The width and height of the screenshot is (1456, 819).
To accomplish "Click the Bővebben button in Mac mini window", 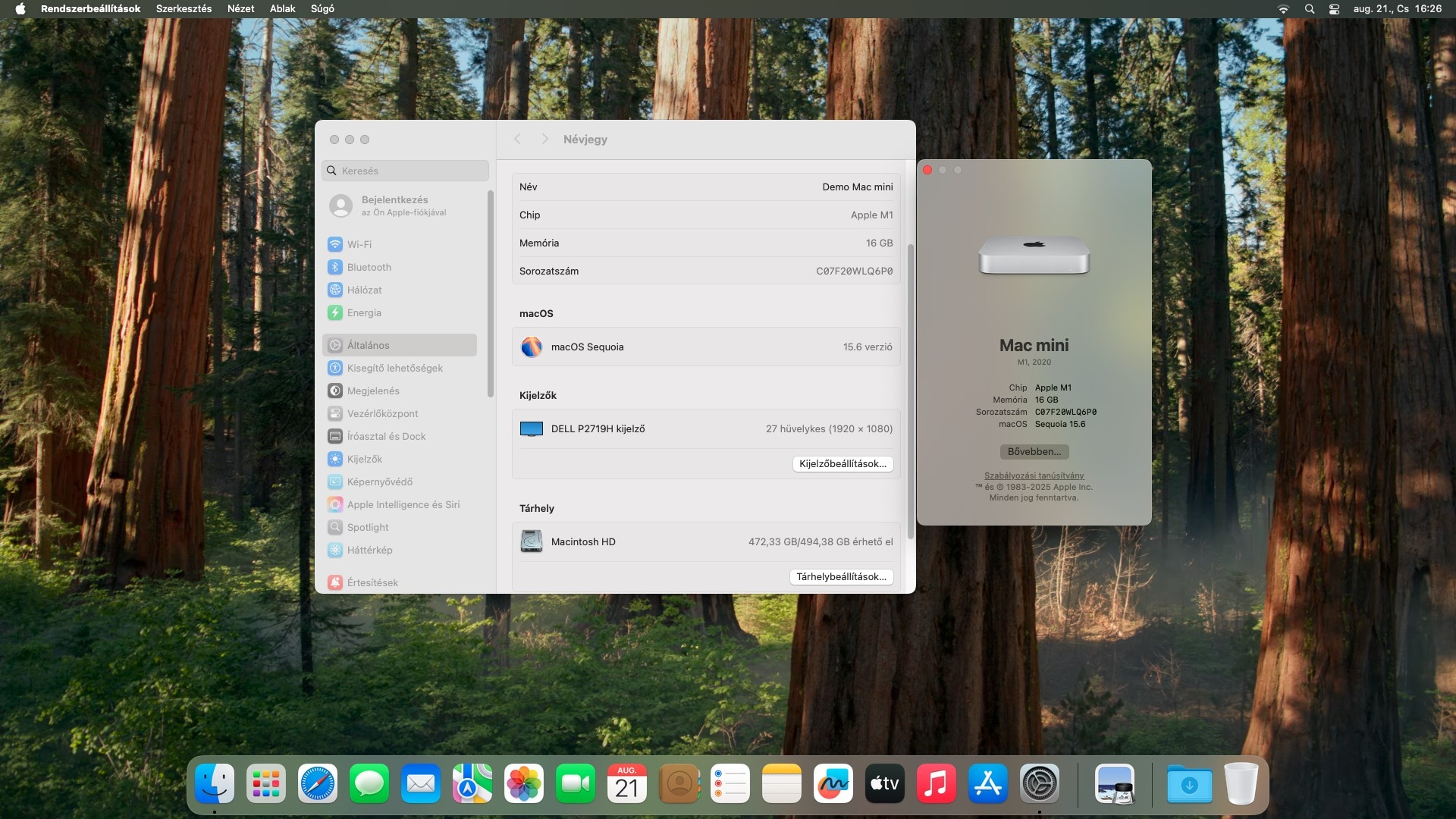I will tap(1034, 451).
